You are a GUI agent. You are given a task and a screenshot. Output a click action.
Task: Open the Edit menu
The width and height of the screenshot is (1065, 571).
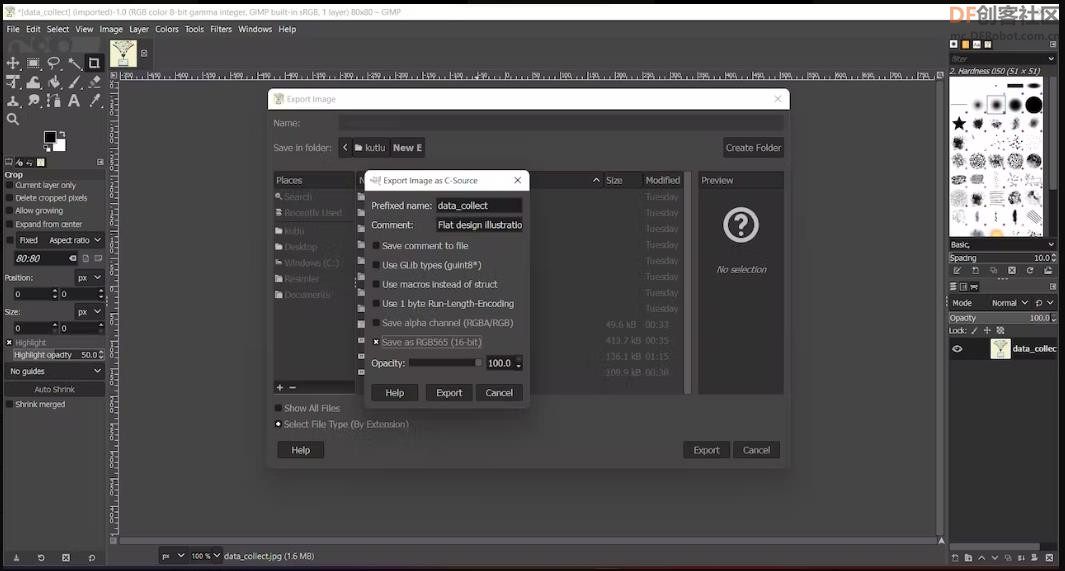[x=33, y=29]
